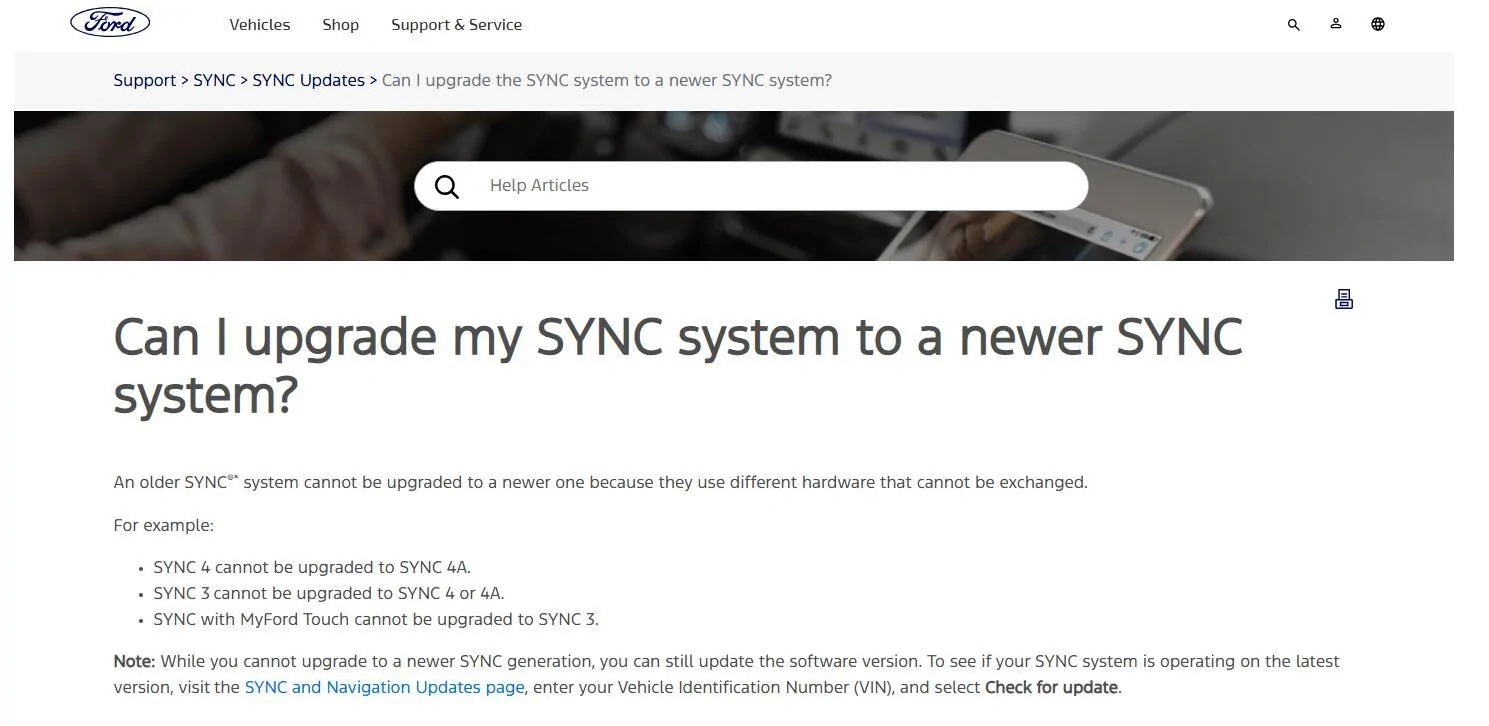Print this article using the printer icon
Image resolution: width=1489 pixels, height=726 pixels.
(x=1344, y=299)
